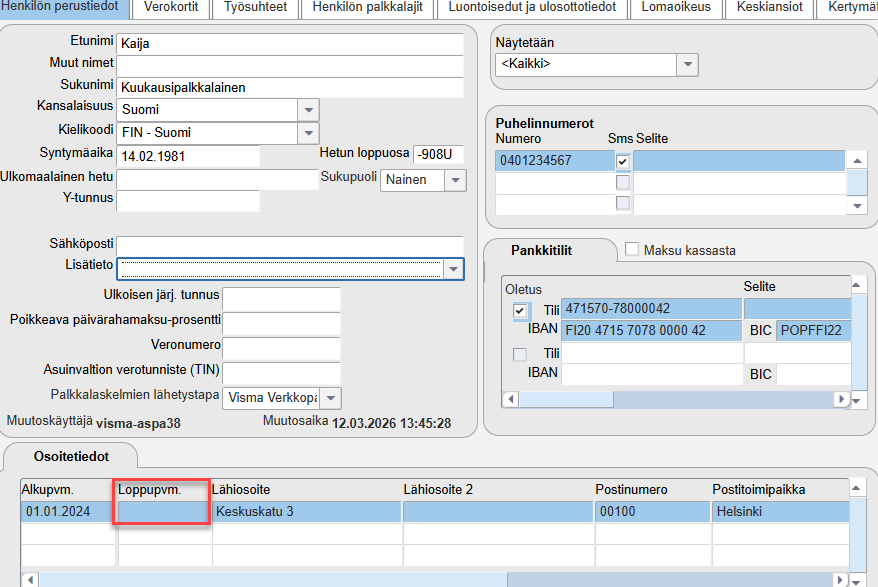The width and height of the screenshot is (878, 587).
Task: Select the Henkilön perustiedot tab
Action: pos(63,8)
